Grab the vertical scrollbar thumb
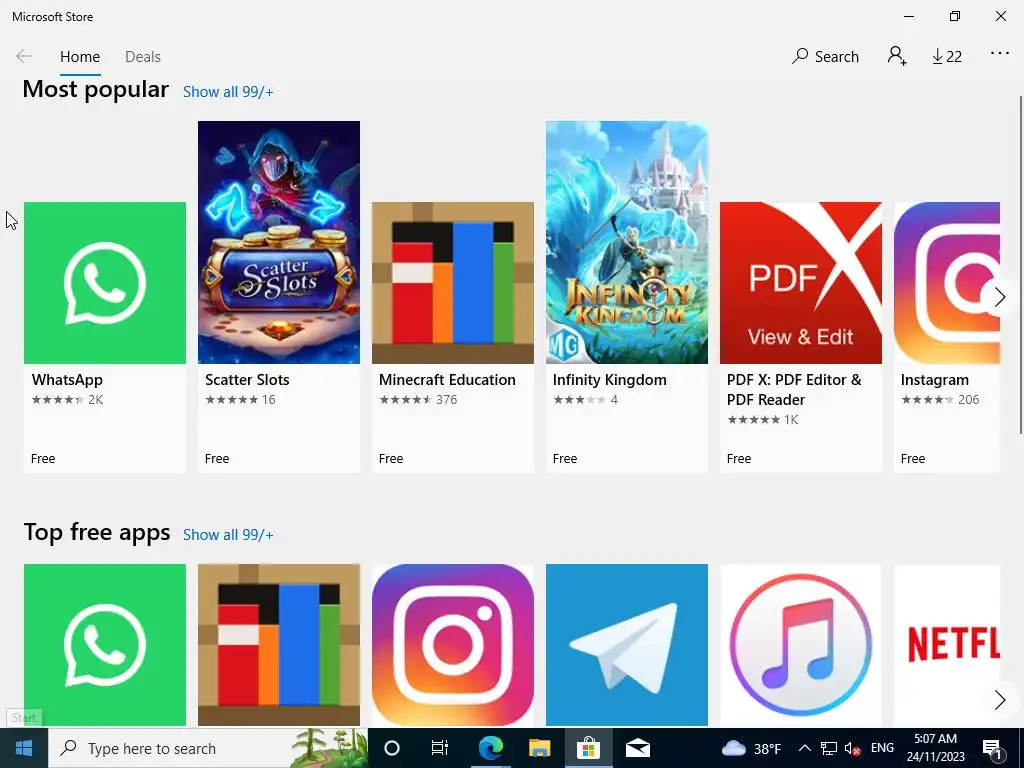The image size is (1024, 768). [x=1020, y=264]
